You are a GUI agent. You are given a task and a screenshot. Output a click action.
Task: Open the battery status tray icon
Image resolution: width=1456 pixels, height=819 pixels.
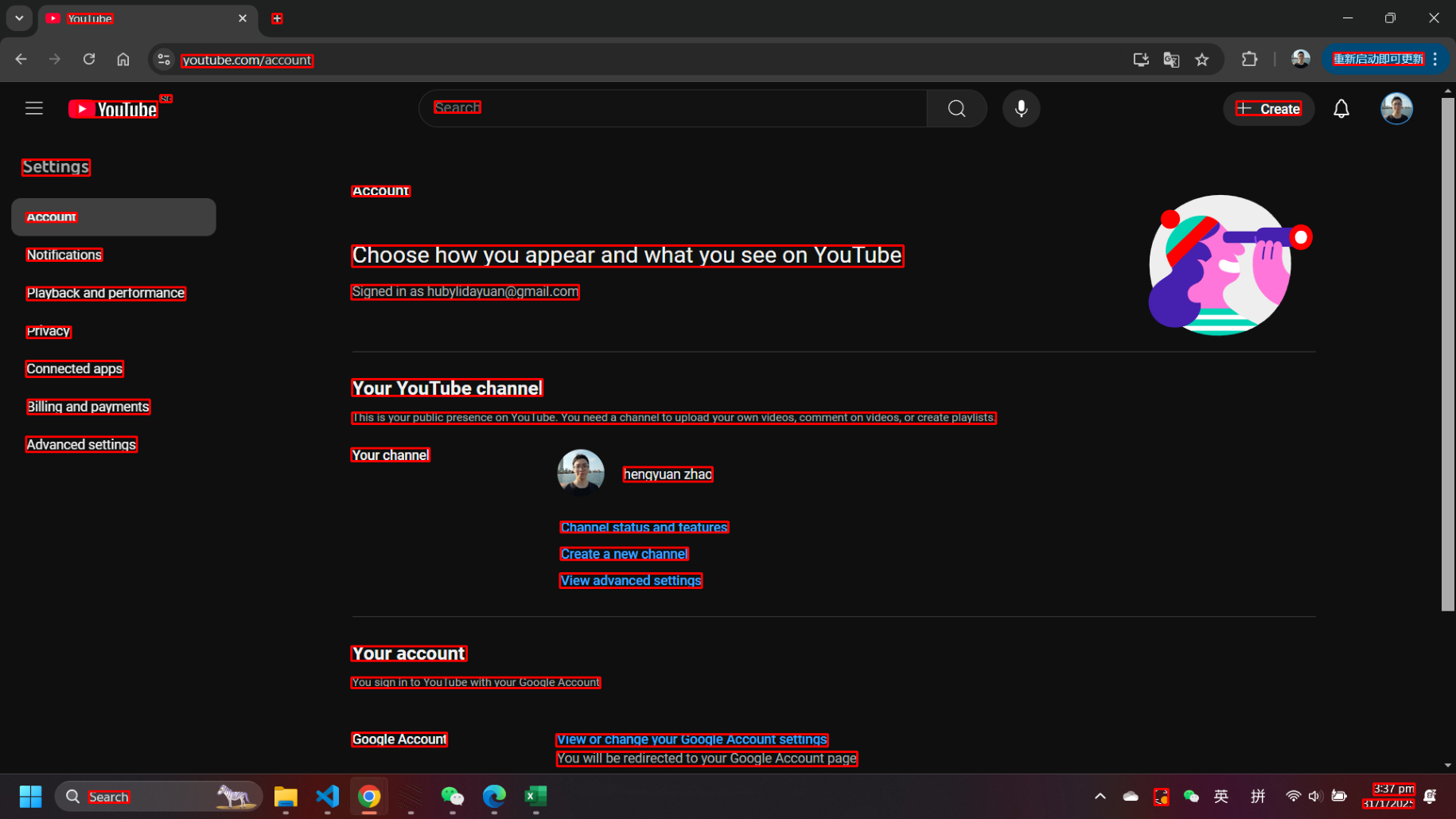[x=1339, y=796]
